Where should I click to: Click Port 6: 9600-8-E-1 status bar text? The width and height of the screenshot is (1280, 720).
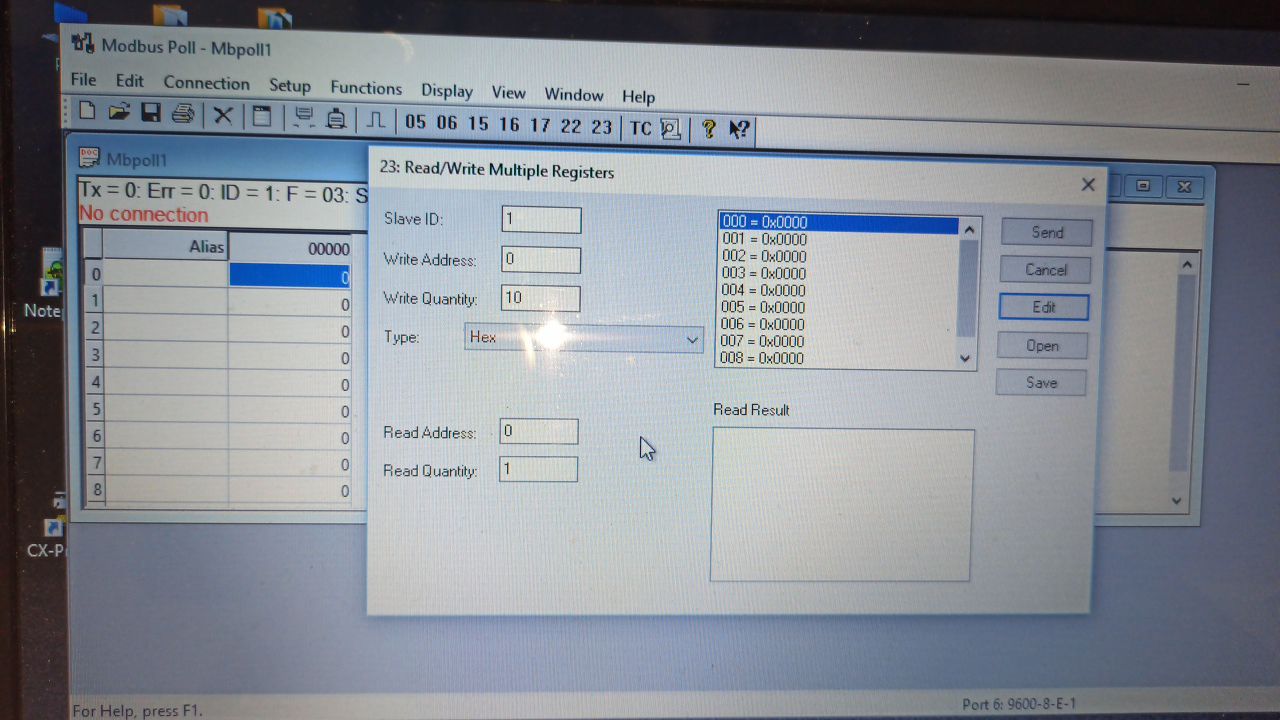1019,704
